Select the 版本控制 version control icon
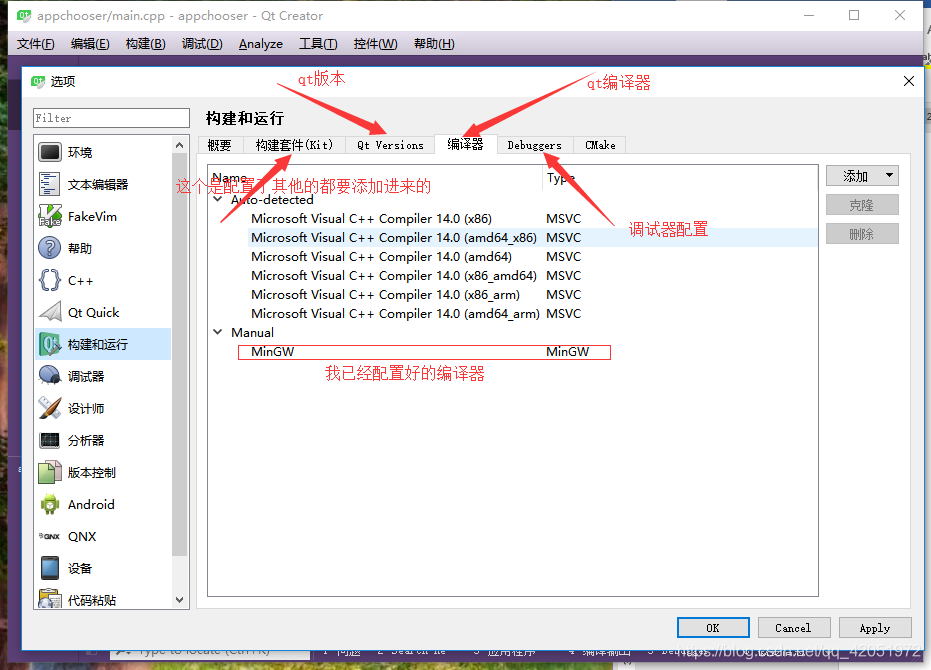The height and width of the screenshot is (670, 931). coord(50,473)
